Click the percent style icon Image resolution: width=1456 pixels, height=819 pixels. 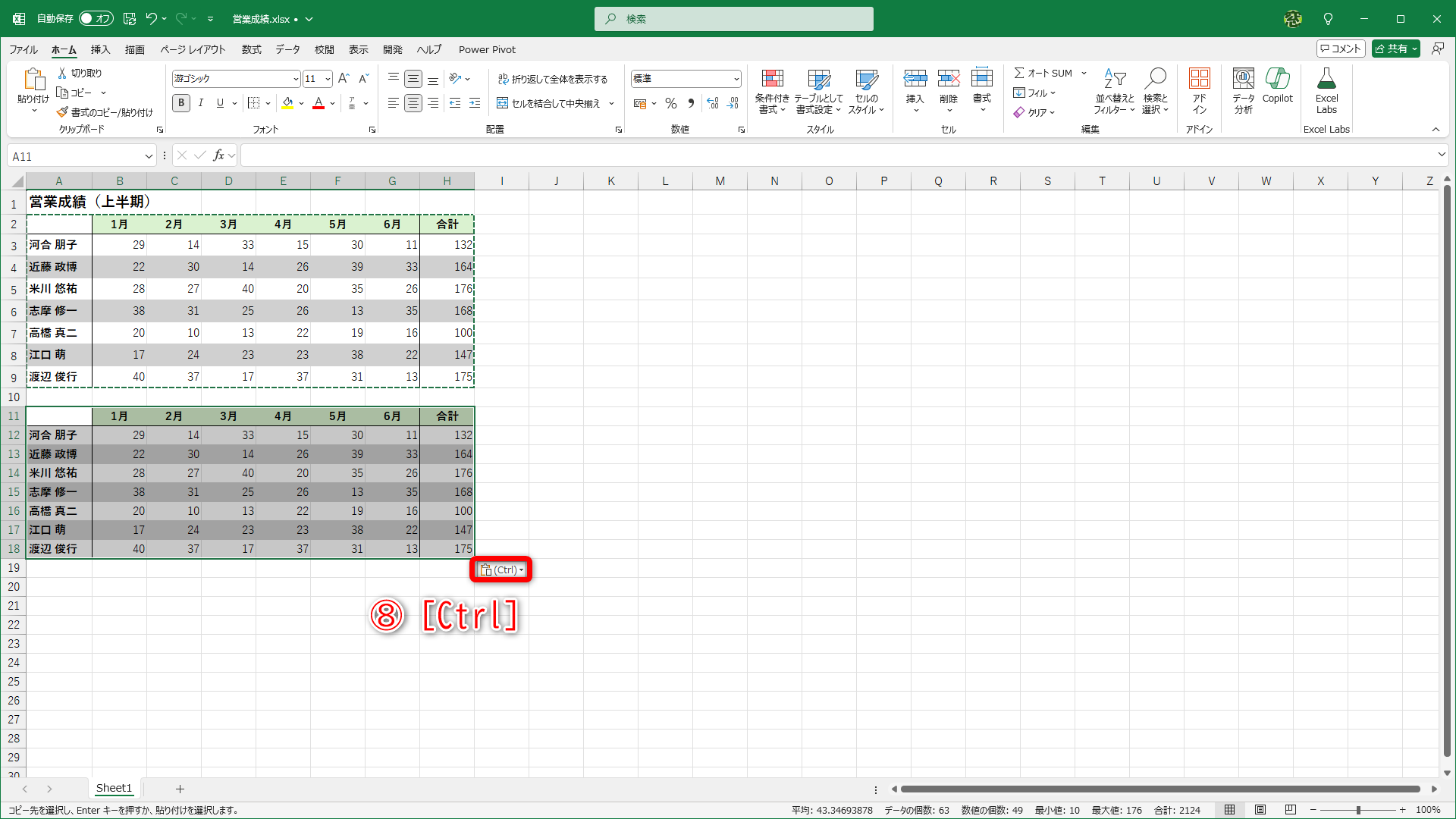tap(671, 103)
